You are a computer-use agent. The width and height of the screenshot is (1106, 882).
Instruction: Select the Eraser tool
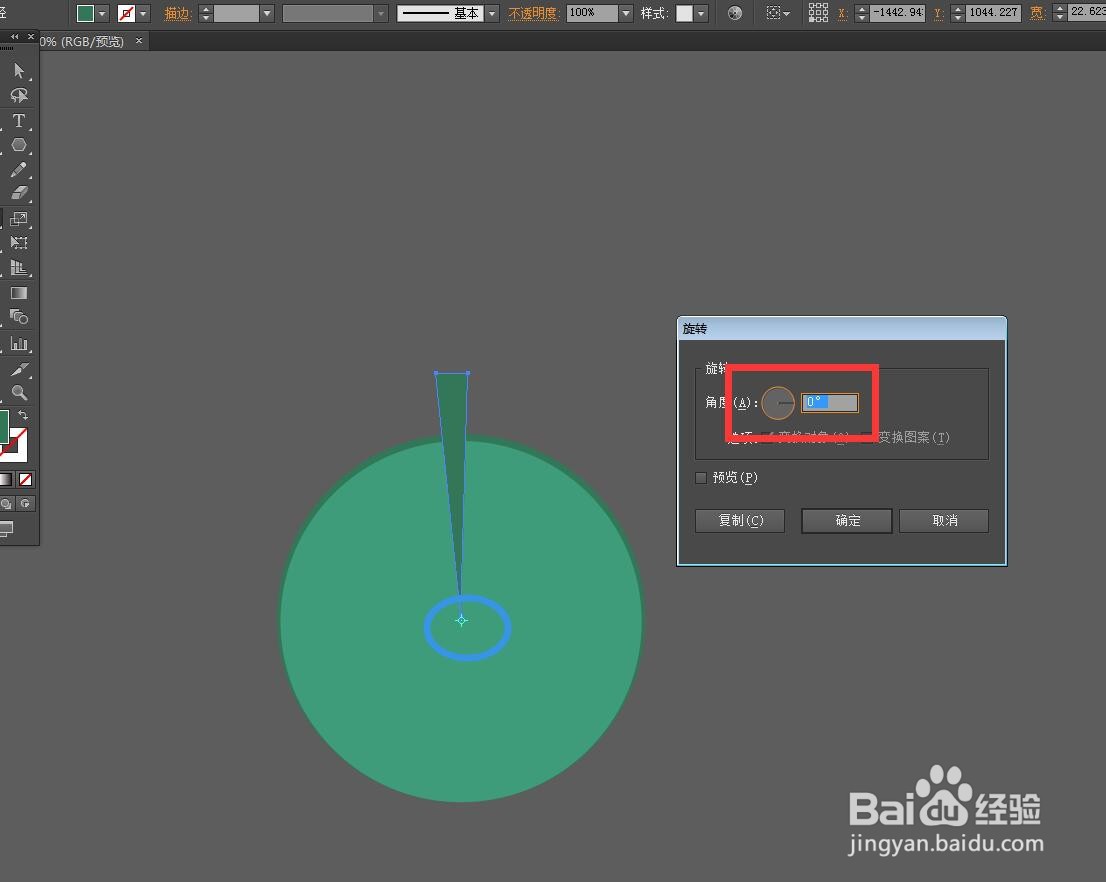[19, 193]
